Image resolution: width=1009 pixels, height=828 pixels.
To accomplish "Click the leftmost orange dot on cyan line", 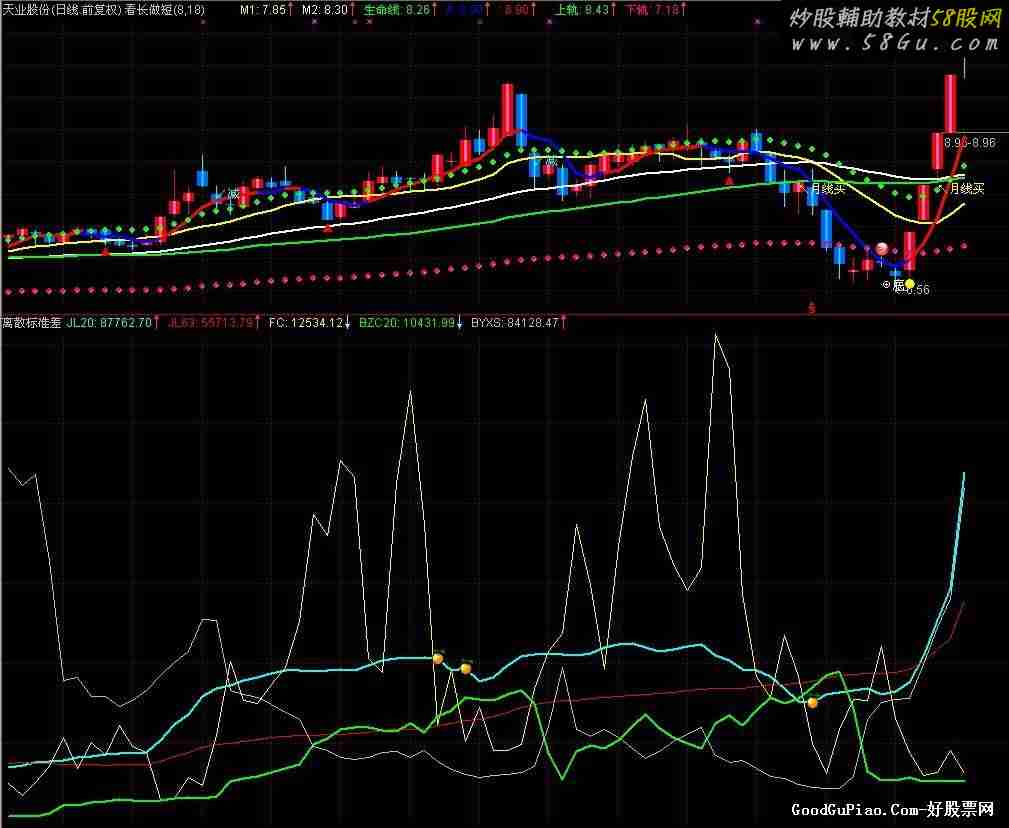I will pyautogui.click(x=437, y=659).
